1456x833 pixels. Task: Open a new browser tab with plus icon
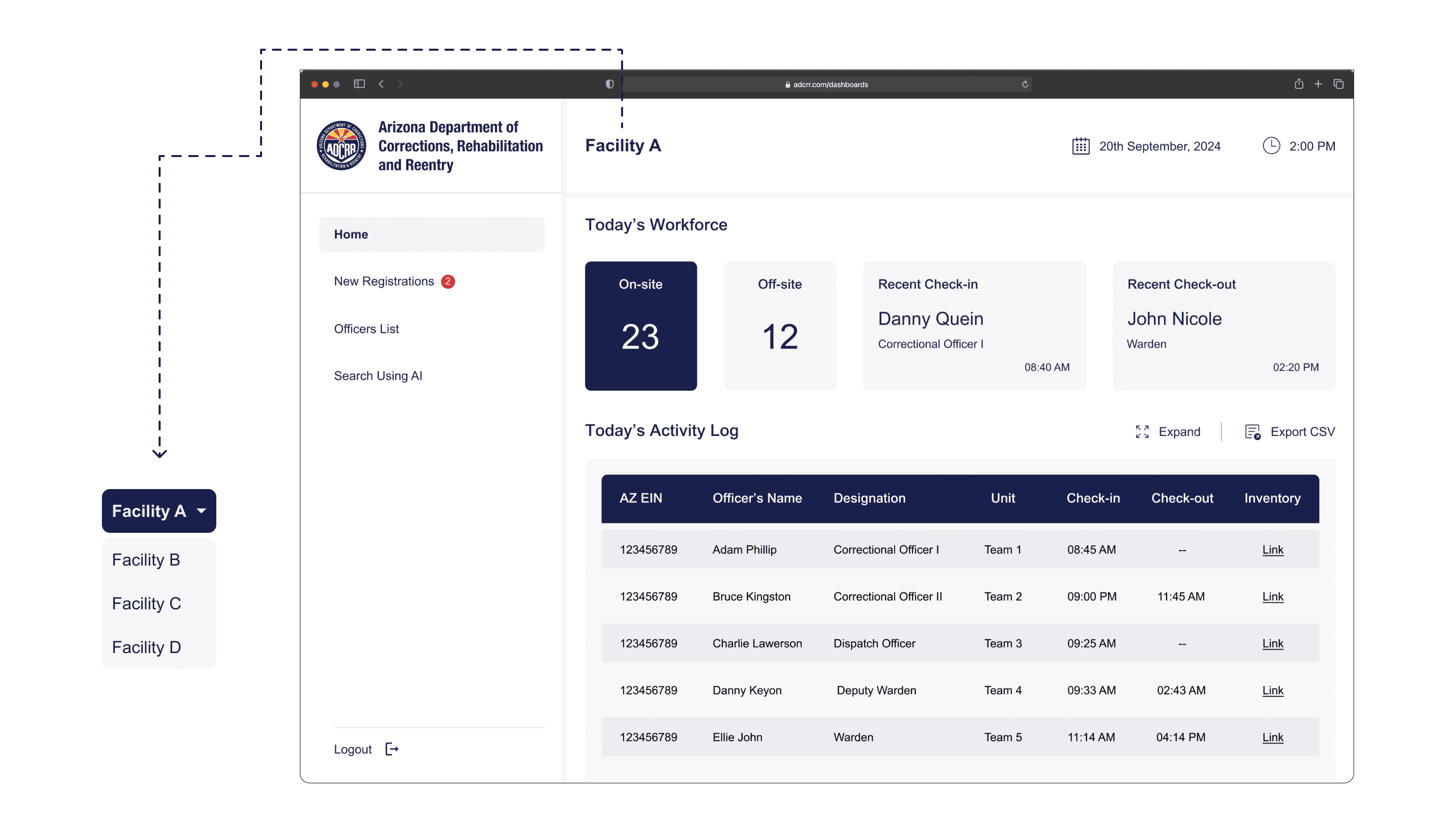point(1318,84)
